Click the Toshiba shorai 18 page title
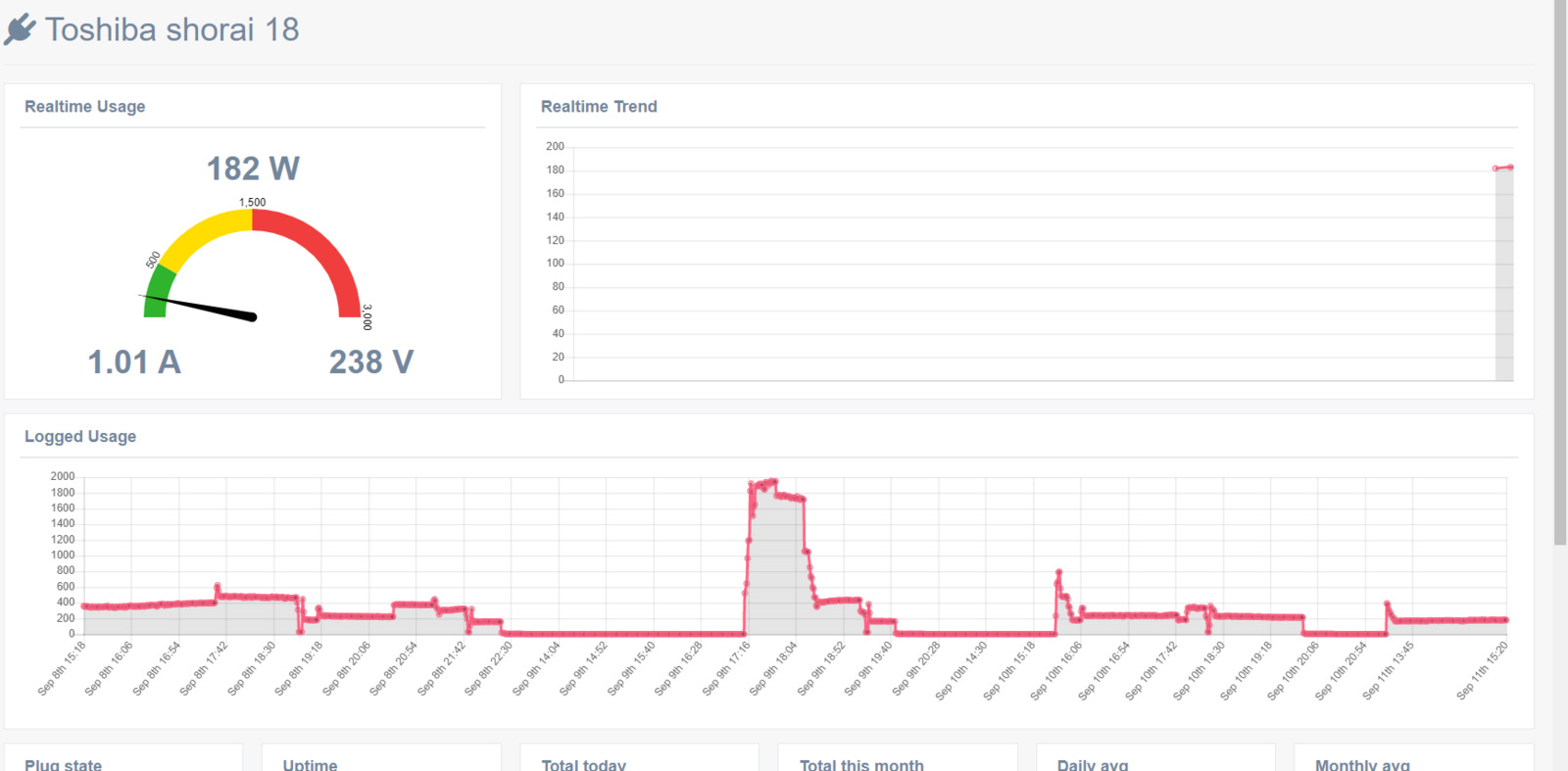 tap(171, 29)
